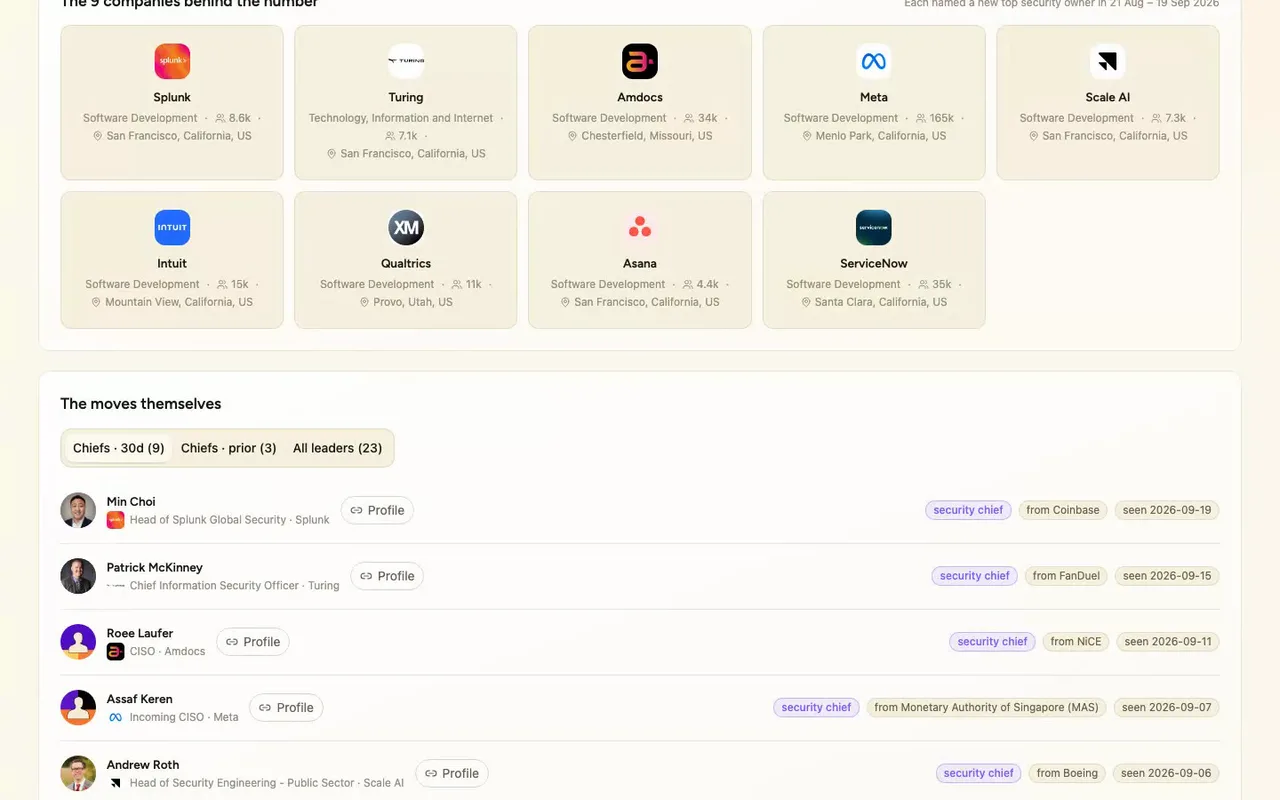Show the All leaders (23) tab
This screenshot has width=1280, height=800.
point(338,448)
